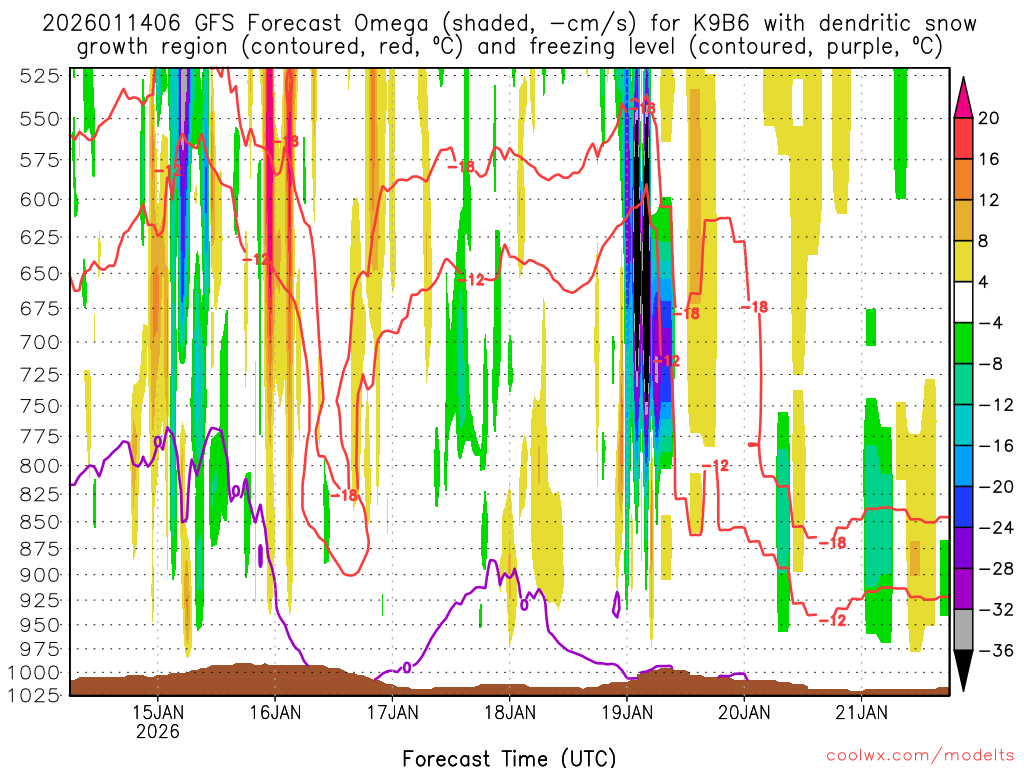Select the 21JAN tick label
This screenshot has height=768, width=1024.
coord(861,712)
